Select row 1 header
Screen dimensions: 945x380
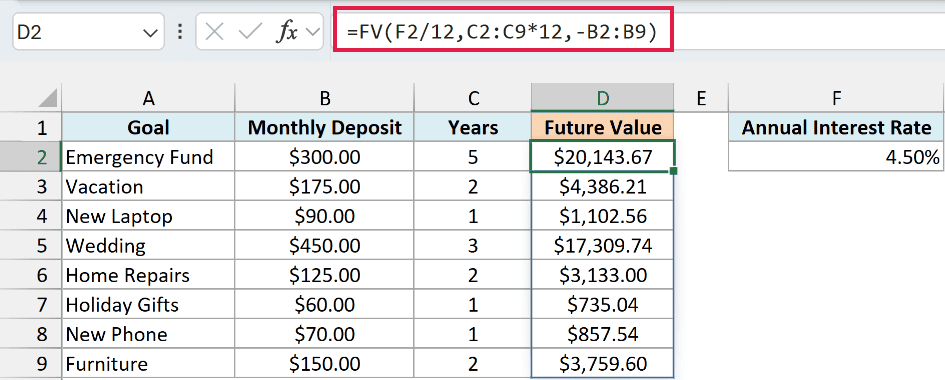tap(30, 128)
